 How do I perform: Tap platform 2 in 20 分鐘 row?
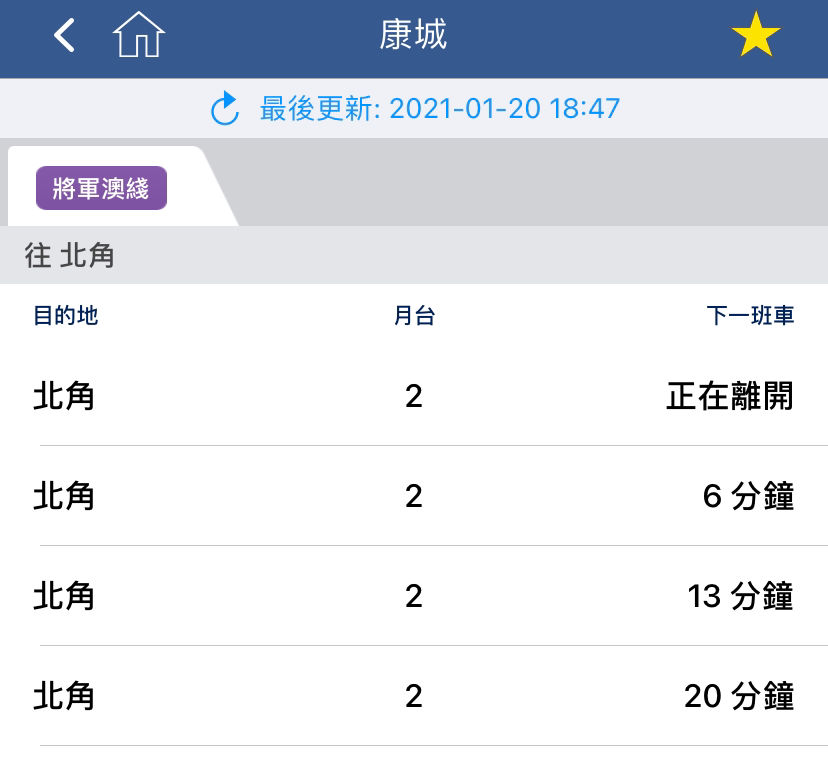pos(414,696)
